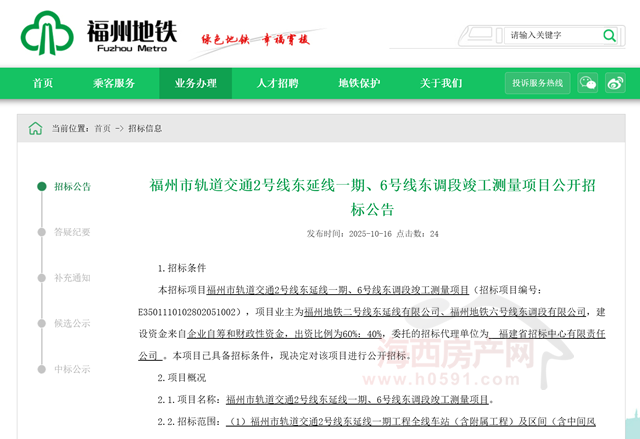This screenshot has height=439, width=640.
Task: Click the home icon in the breadcrumb
Action: point(35,128)
